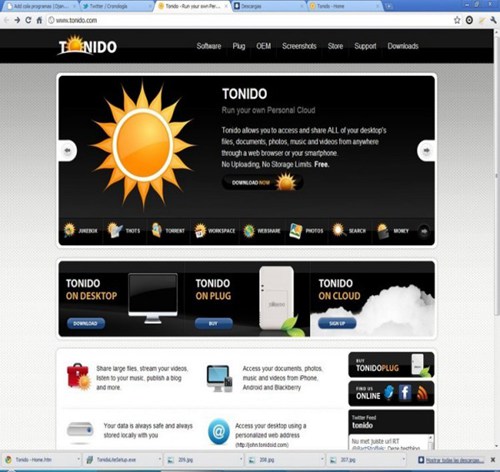Open the Support menu item
The width and height of the screenshot is (500, 472).
click(365, 46)
